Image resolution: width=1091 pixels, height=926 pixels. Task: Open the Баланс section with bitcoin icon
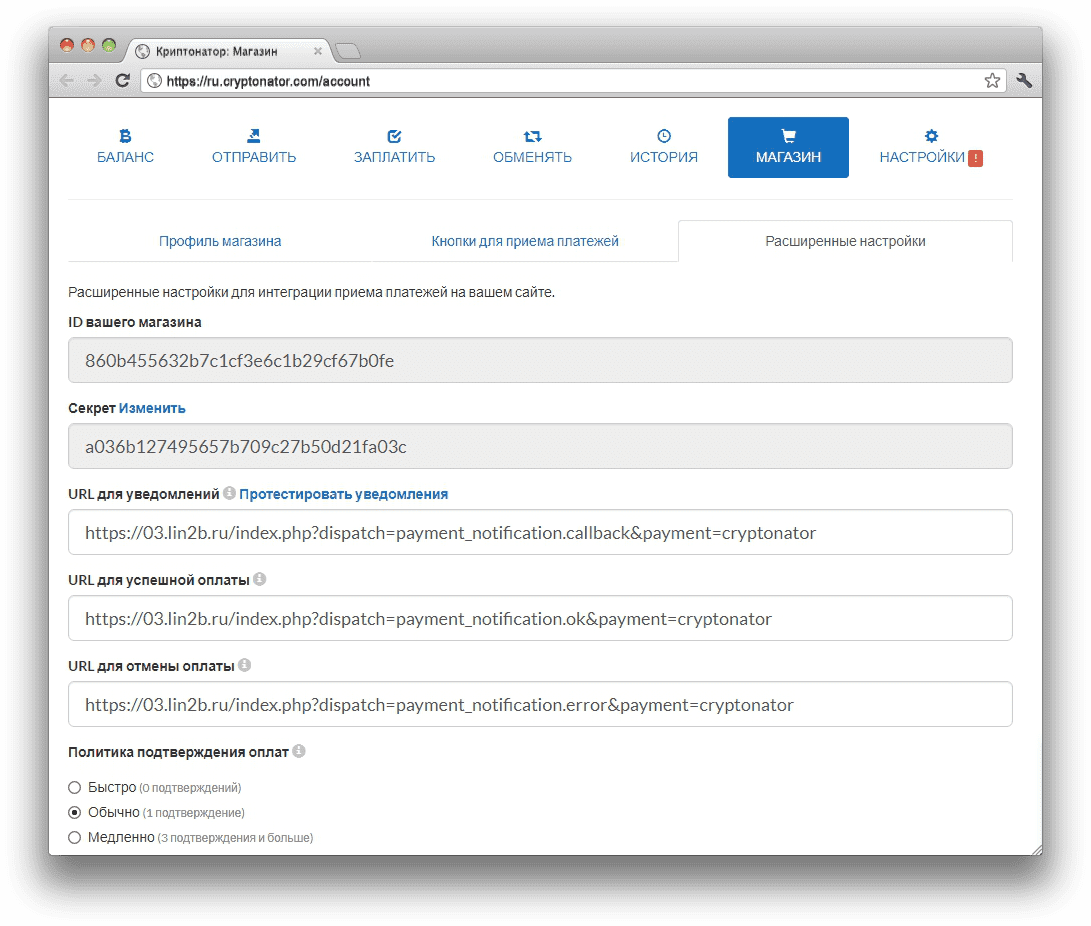coord(125,147)
